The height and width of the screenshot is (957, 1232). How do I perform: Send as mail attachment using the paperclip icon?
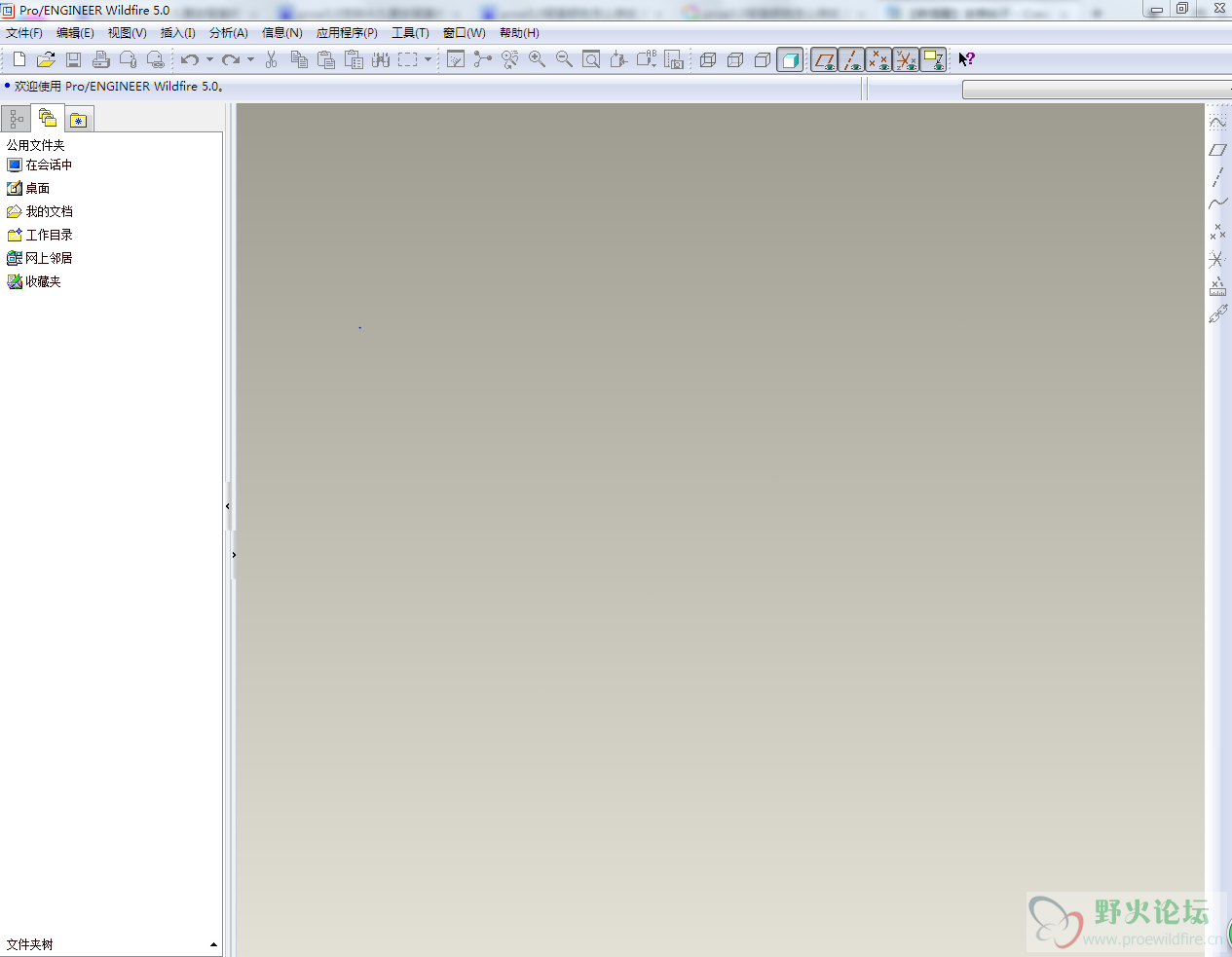[x=128, y=59]
